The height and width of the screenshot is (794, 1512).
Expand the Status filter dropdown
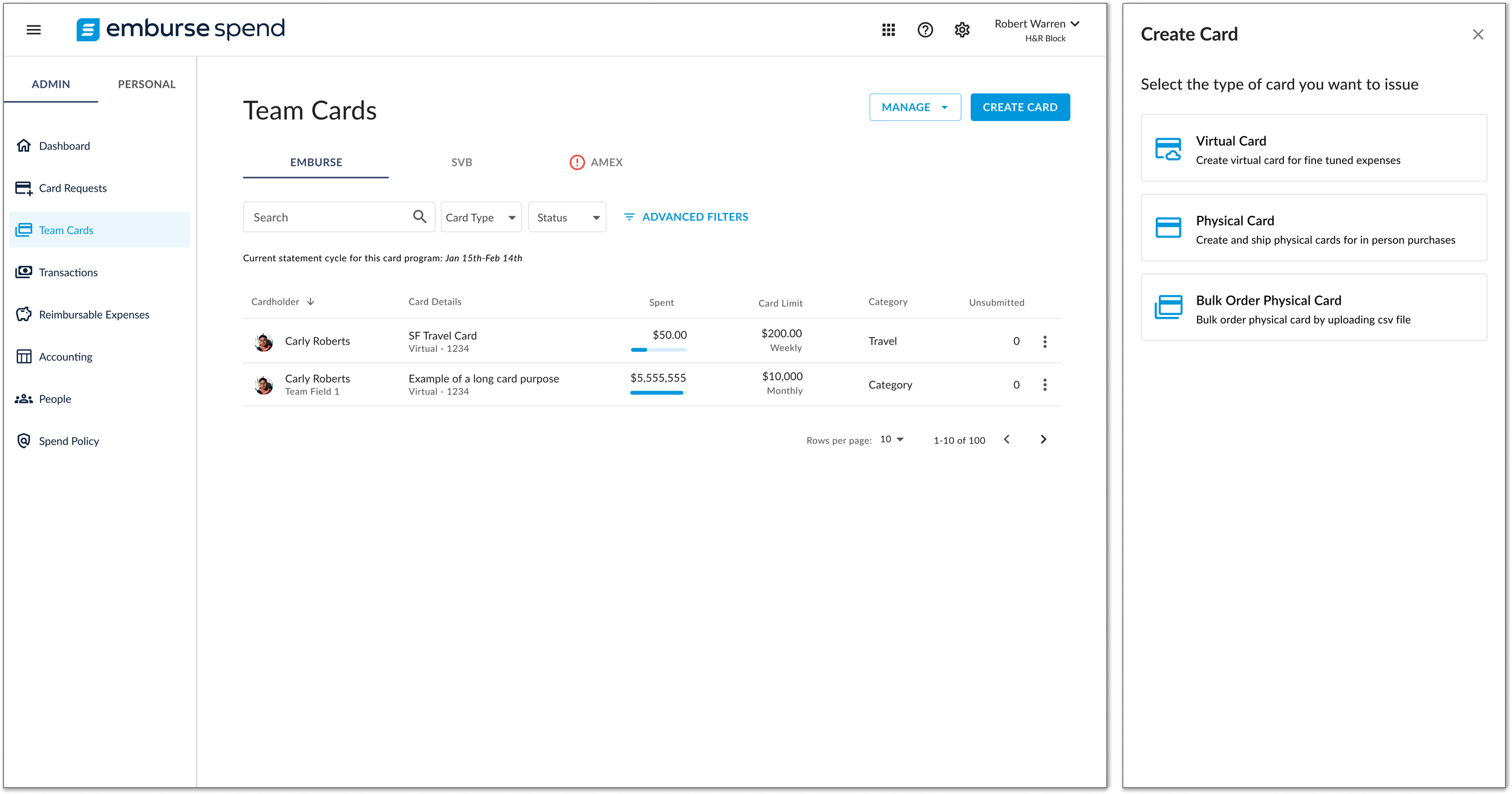tap(567, 217)
